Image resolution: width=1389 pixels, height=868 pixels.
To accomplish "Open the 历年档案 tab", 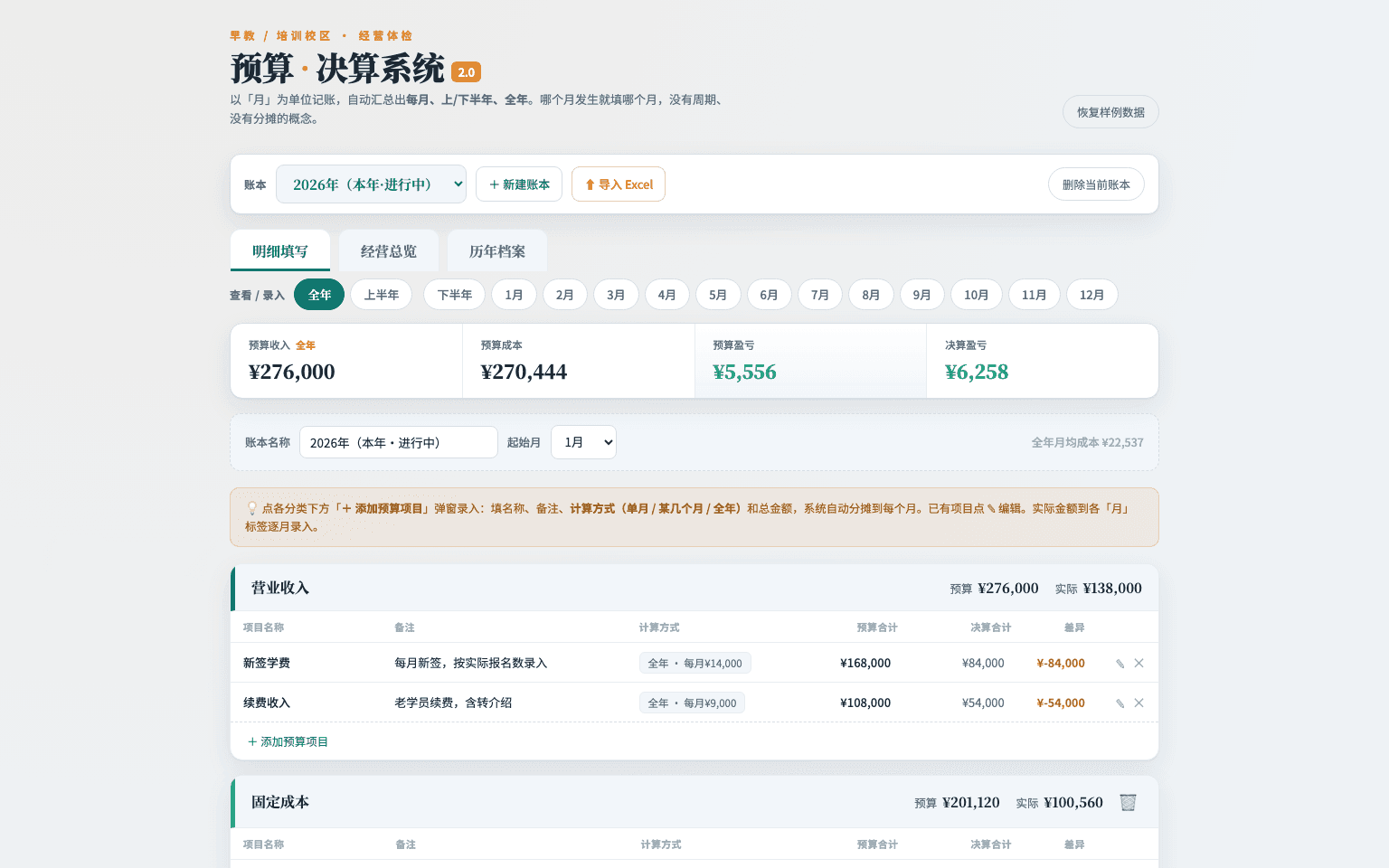I will point(497,251).
